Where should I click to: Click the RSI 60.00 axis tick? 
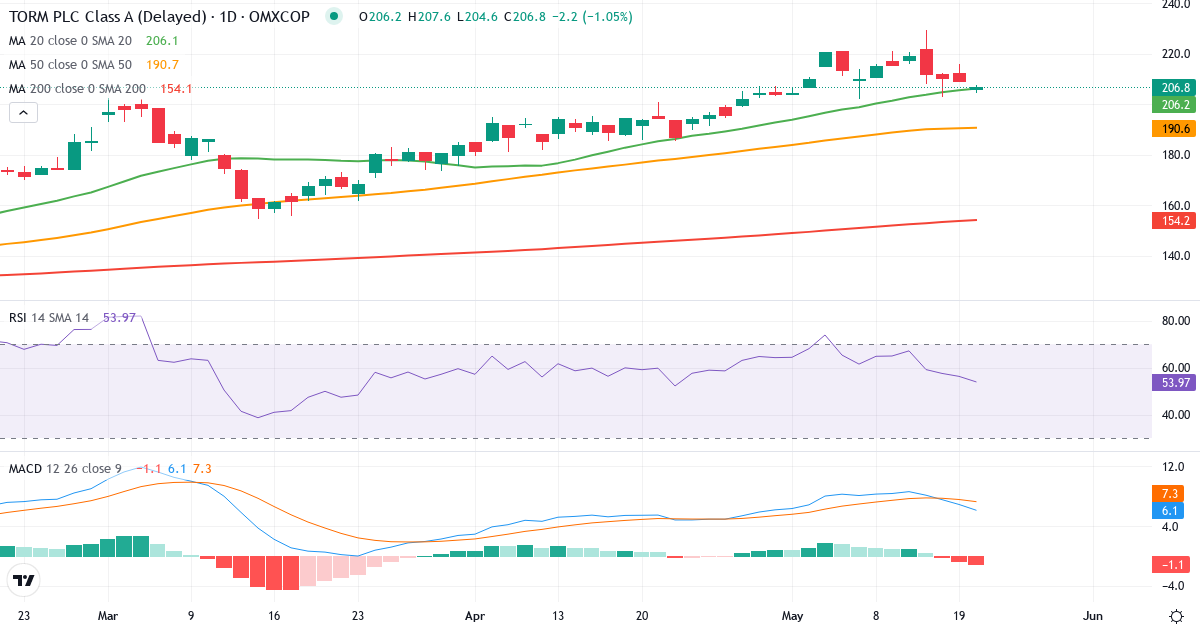coord(1174,368)
